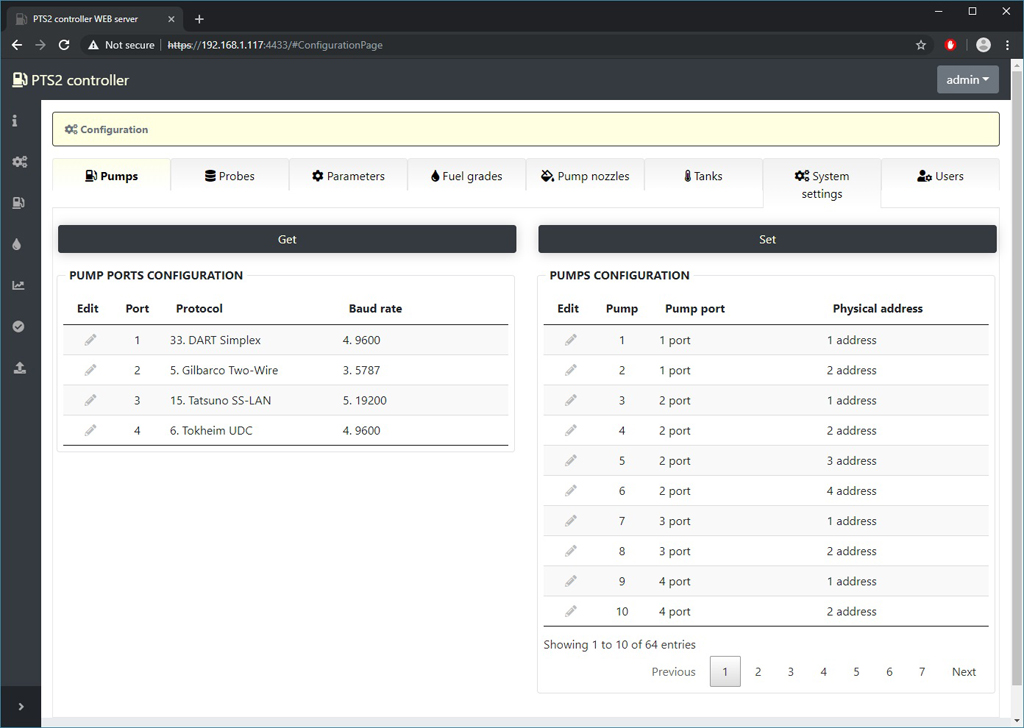Click the check-circle sidebar icon
This screenshot has width=1024, height=728.
(x=19, y=327)
